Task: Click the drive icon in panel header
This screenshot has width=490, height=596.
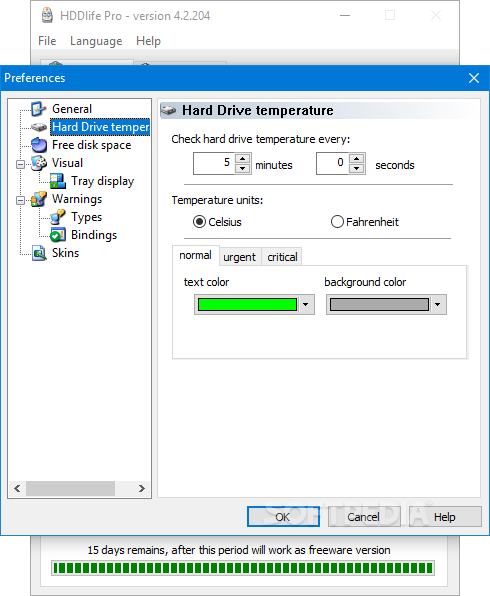Action: pos(168,111)
